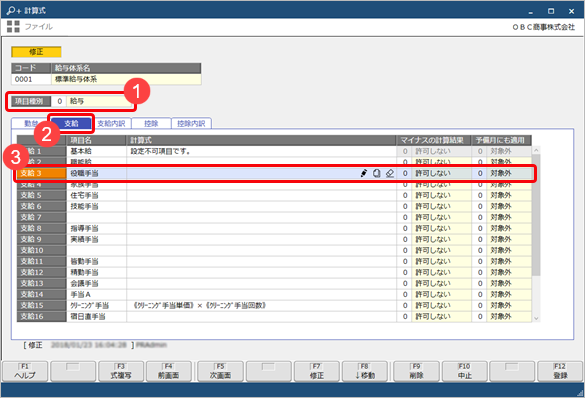The image size is (585, 398).
Task: Open the grid main menu icon
Action: click(13, 26)
